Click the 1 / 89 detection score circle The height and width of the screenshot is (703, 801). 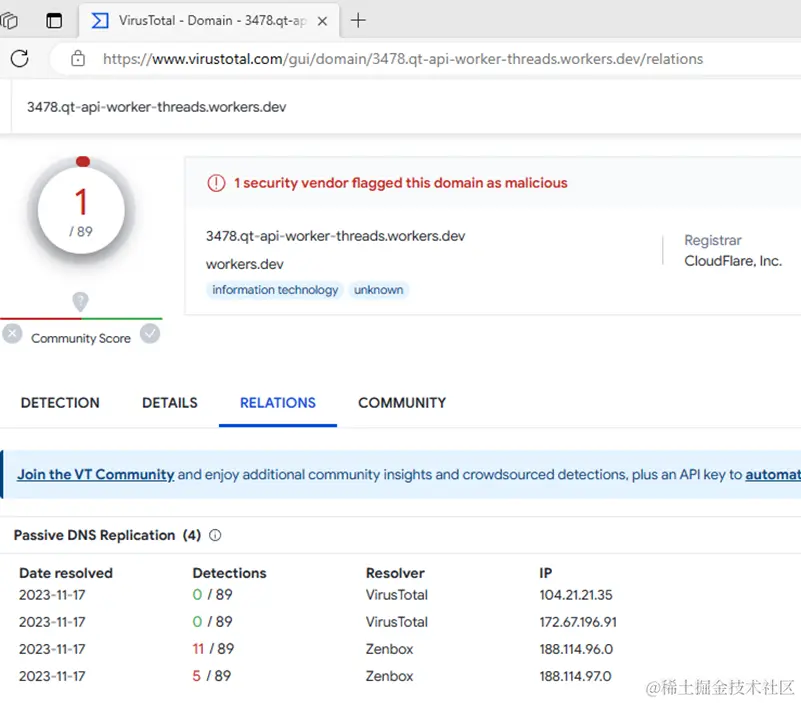tap(81, 210)
